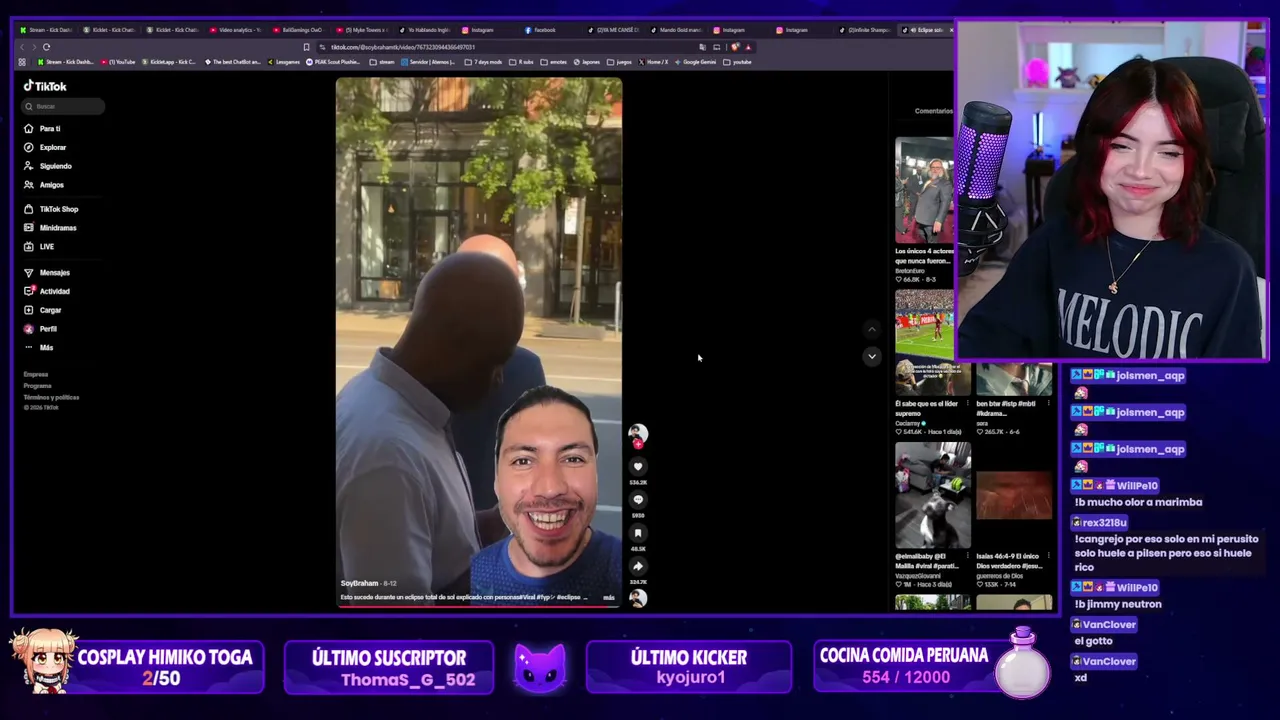This screenshot has width=1280, height=720.
Task: Open comments with the speech bubble icon
Action: 638,499
